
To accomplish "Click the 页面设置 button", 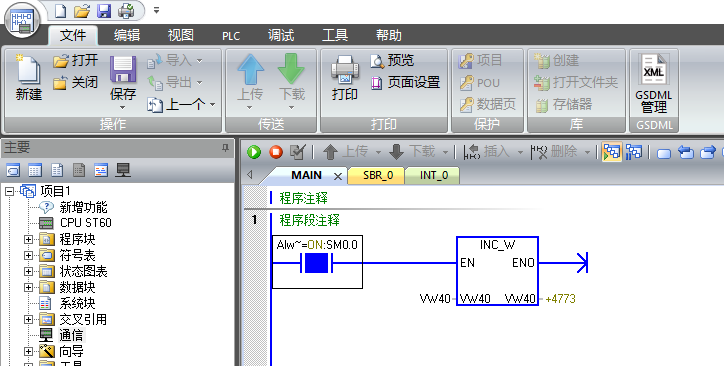I will tap(405, 83).
